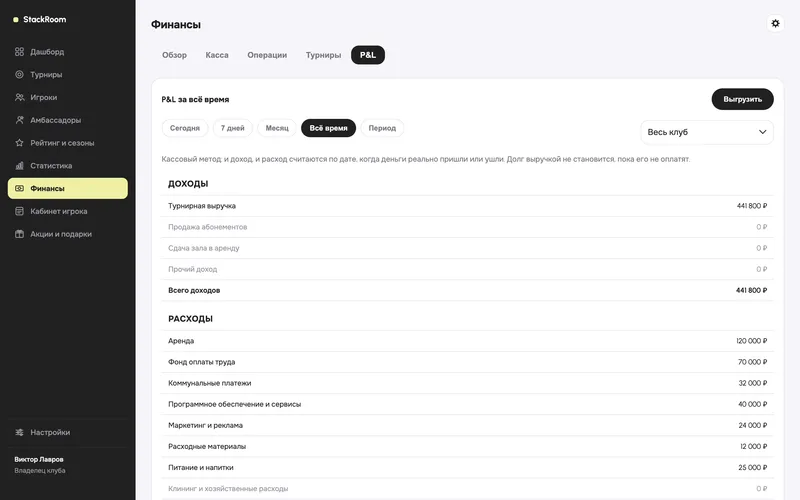Click the 25 000 ₽ food amount
The height and width of the screenshot is (500, 800).
pyautogui.click(x=753, y=467)
